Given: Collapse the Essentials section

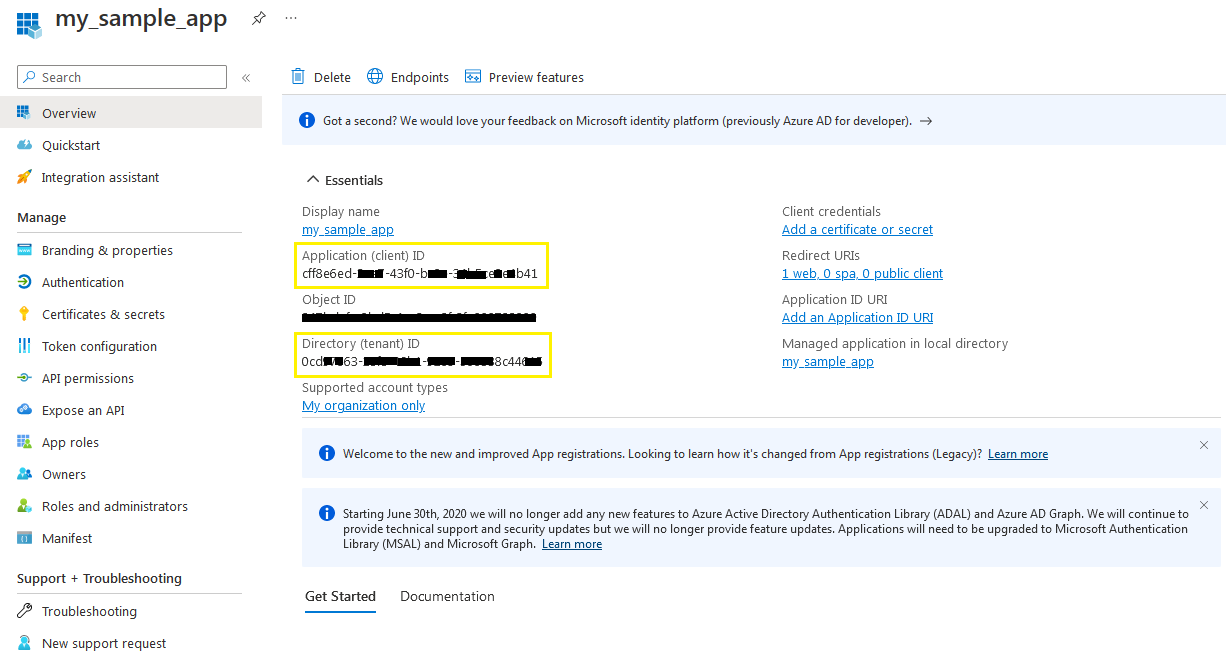Looking at the screenshot, I should click(345, 180).
